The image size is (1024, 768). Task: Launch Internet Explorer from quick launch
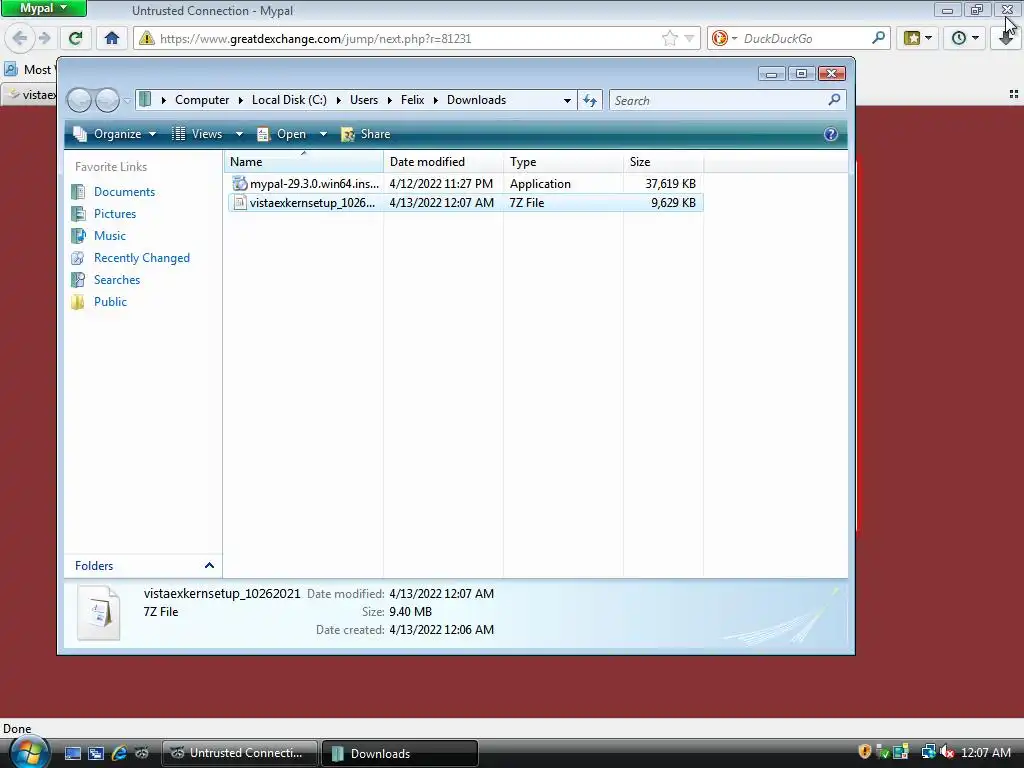pyautogui.click(x=119, y=753)
